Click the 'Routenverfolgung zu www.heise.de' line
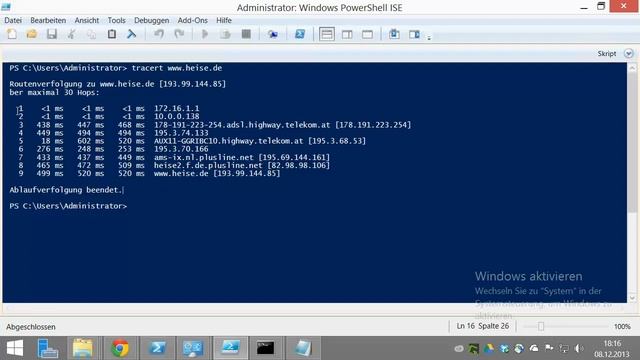 click(x=118, y=84)
